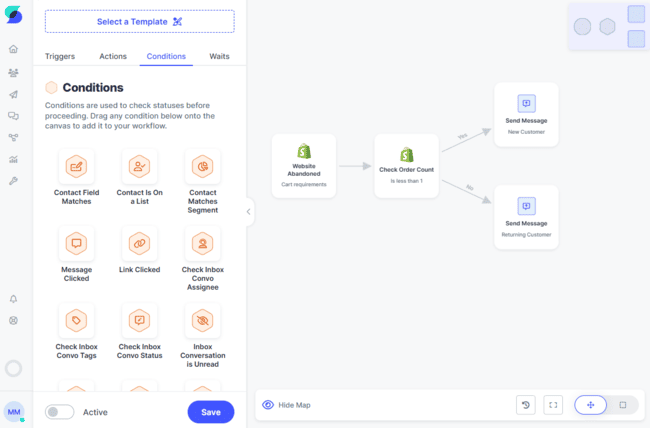The height and width of the screenshot is (428, 650).
Task: Click the undo history button
Action: [526, 405]
